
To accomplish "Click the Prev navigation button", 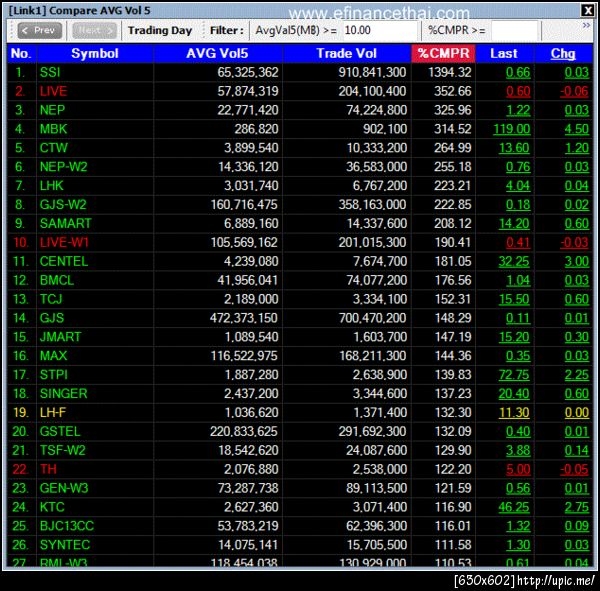I will (x=39, y=30).
